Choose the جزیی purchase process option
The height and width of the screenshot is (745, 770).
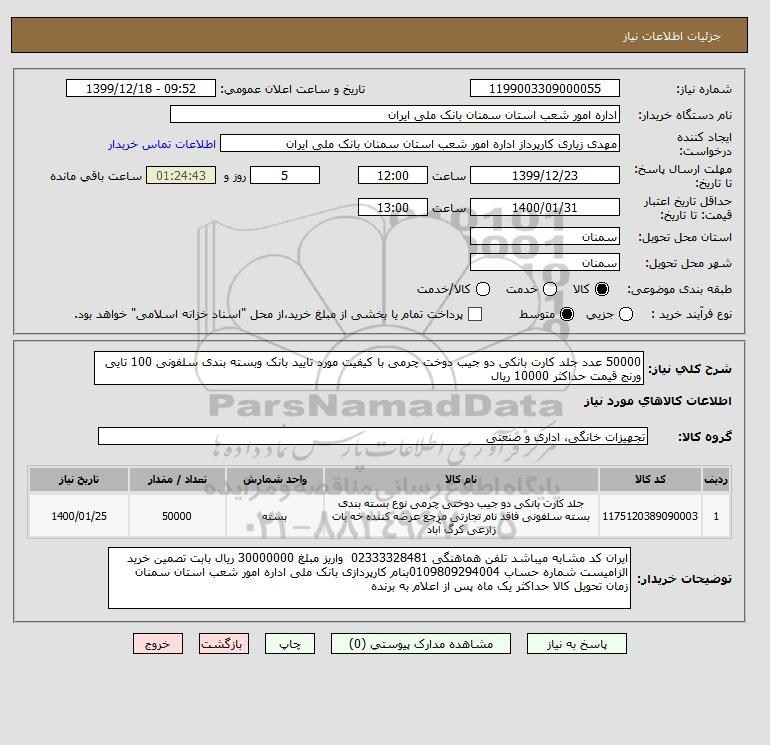(626, 314)
